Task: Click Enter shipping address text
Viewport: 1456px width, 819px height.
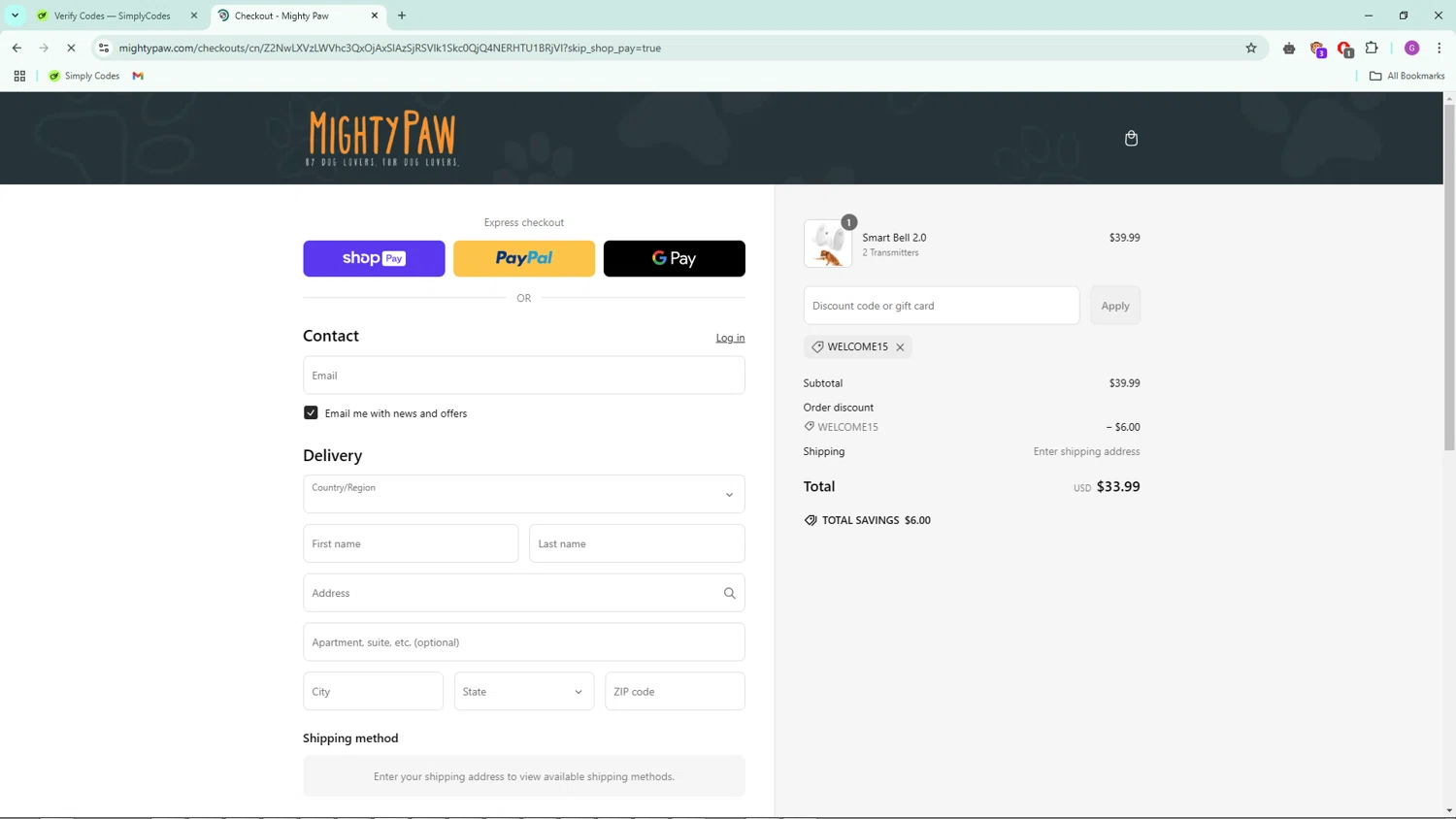Action: (1086, 451)
